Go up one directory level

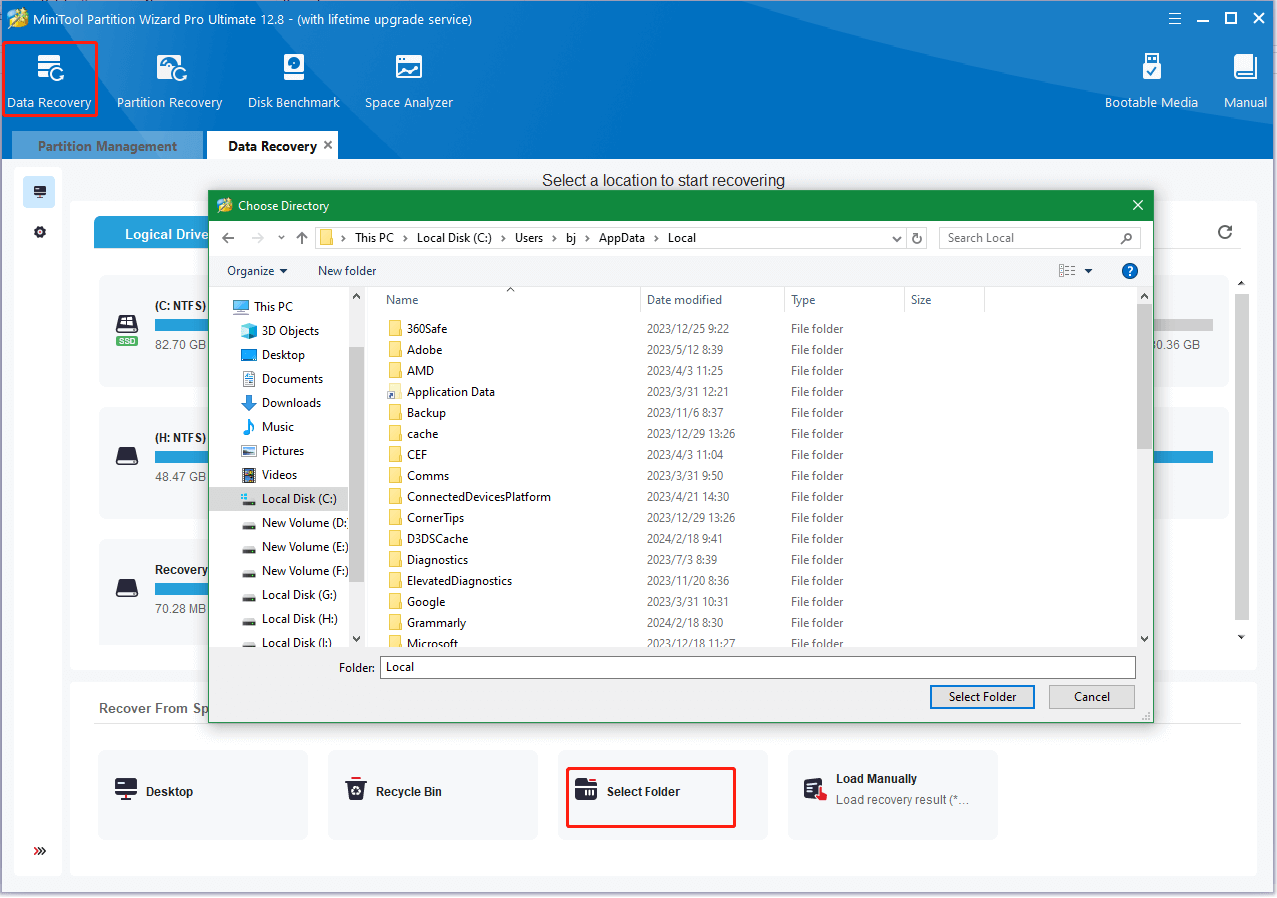point(302,238)
